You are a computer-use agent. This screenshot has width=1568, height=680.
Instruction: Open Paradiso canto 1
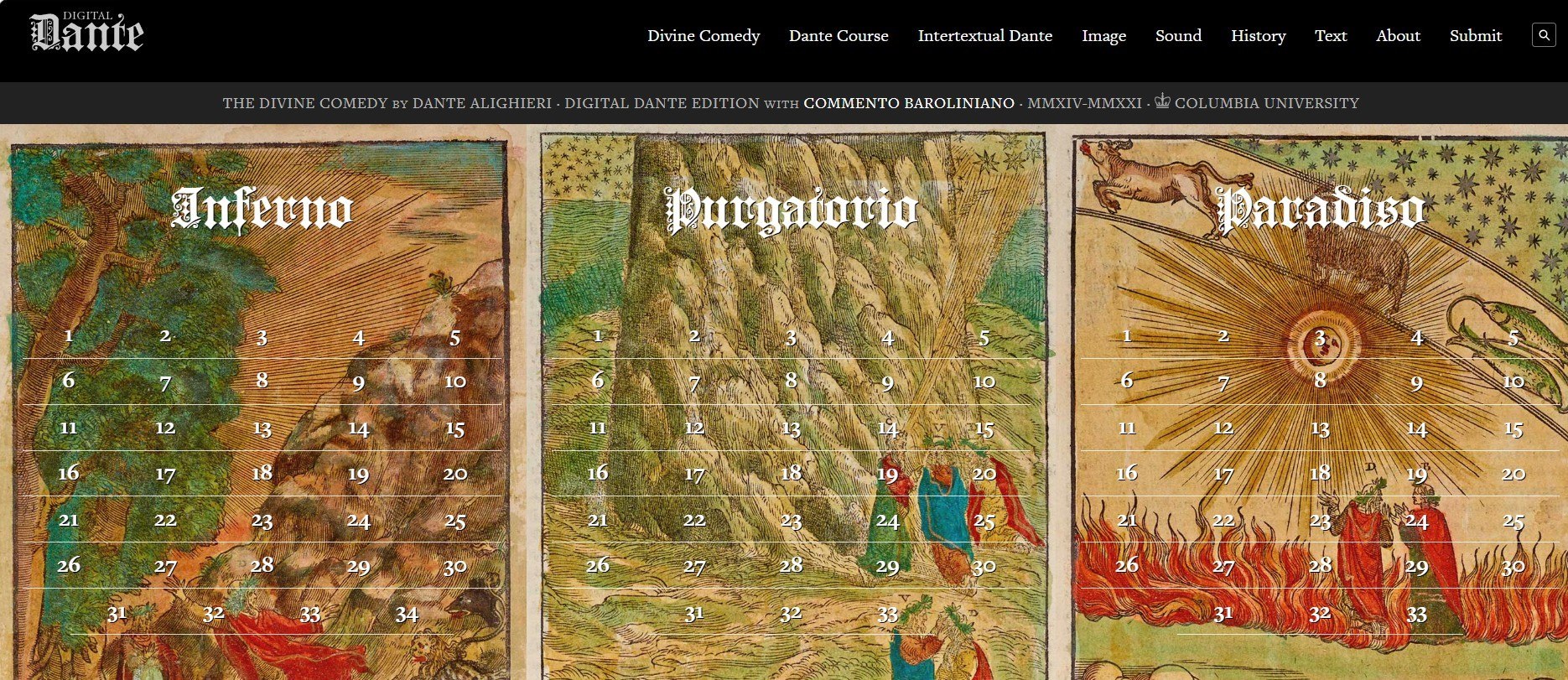click(1127, 336)
